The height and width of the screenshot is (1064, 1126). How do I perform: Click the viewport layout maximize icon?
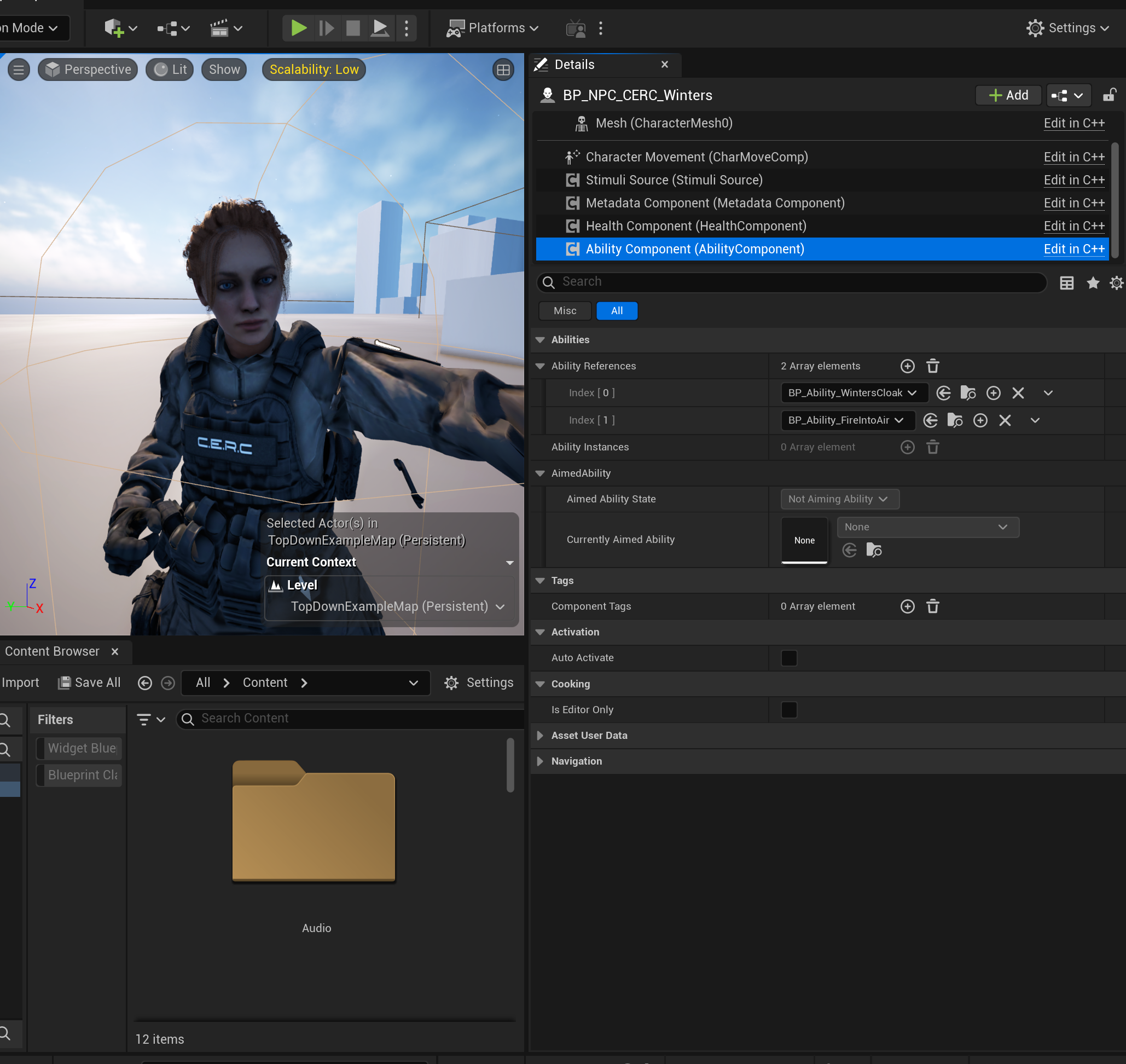tap(503, 70)
